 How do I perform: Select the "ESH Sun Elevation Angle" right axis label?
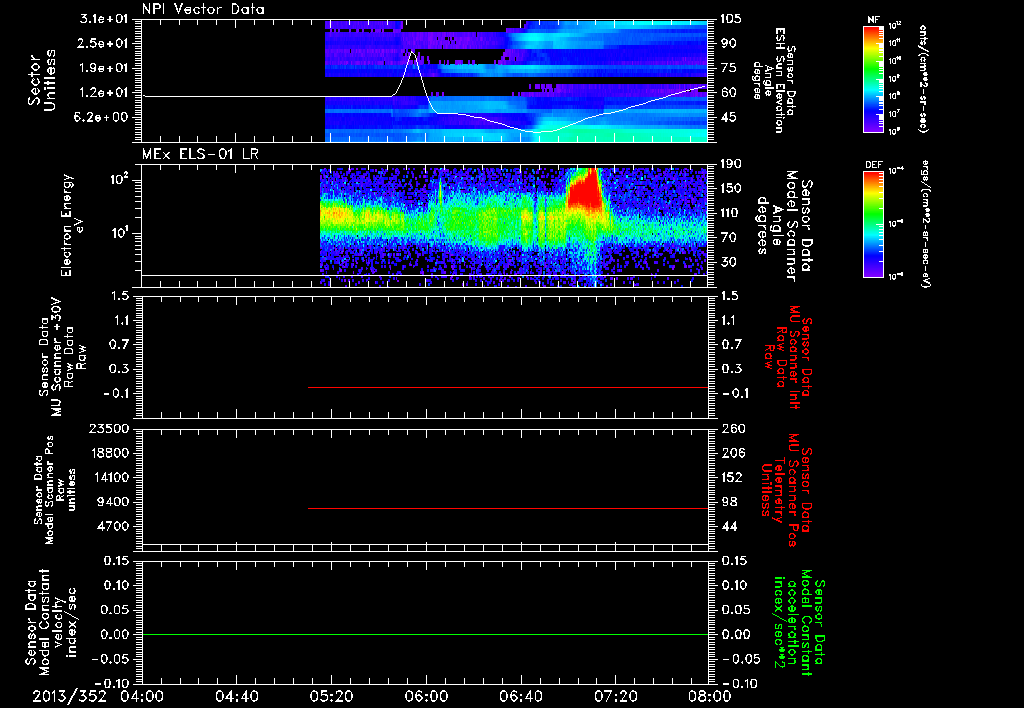tap(775, 80)
